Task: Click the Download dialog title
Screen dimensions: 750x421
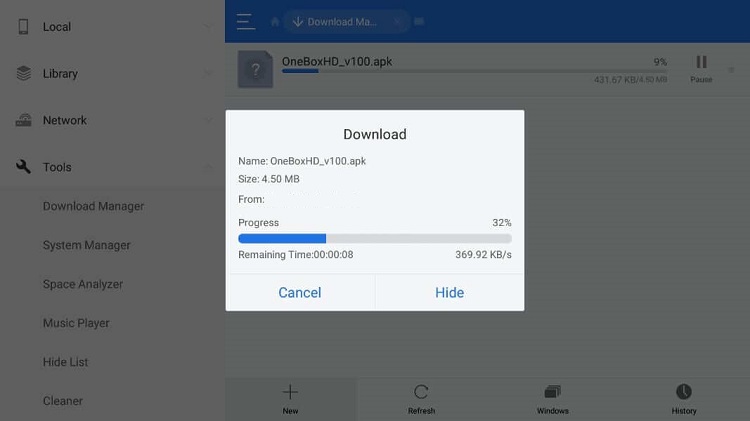Action: pos(375,134)
